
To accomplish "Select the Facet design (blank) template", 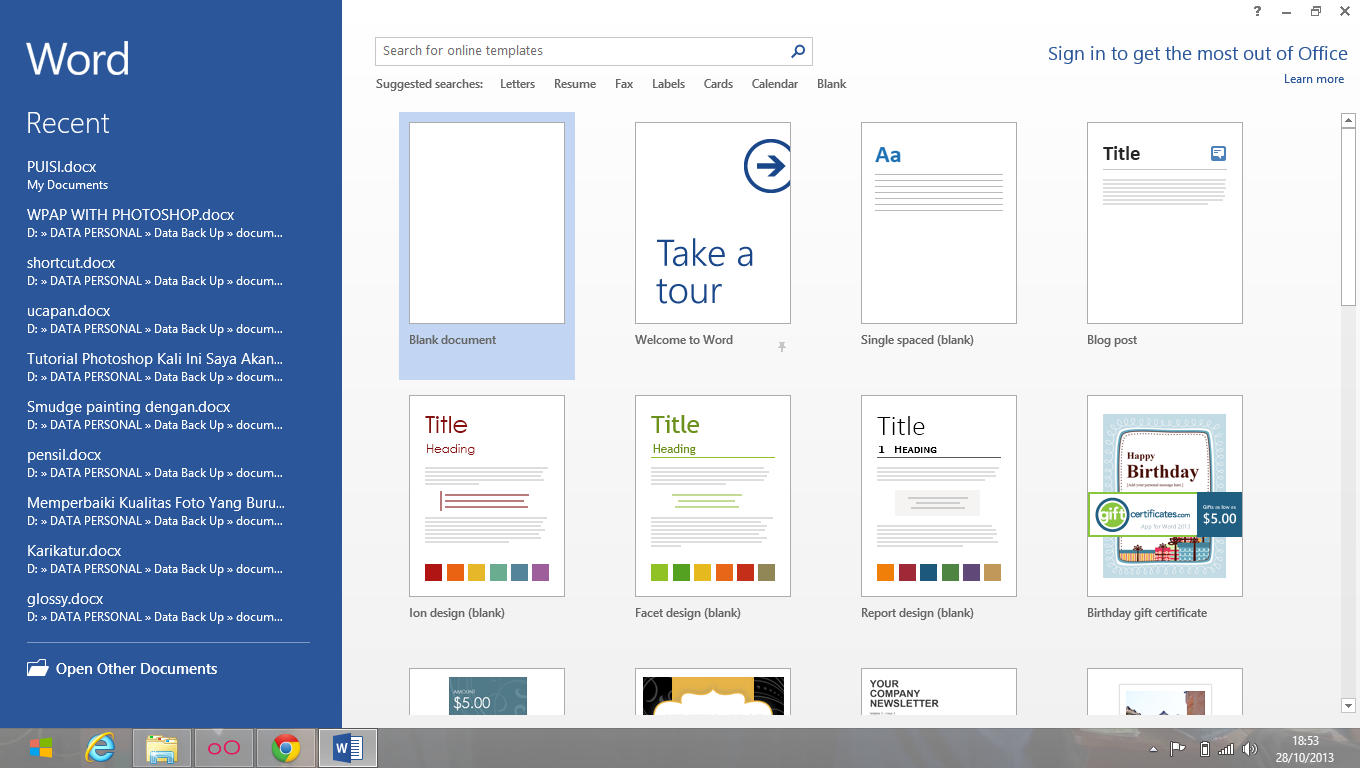I will pyautogui.click(x=713, y=496).
